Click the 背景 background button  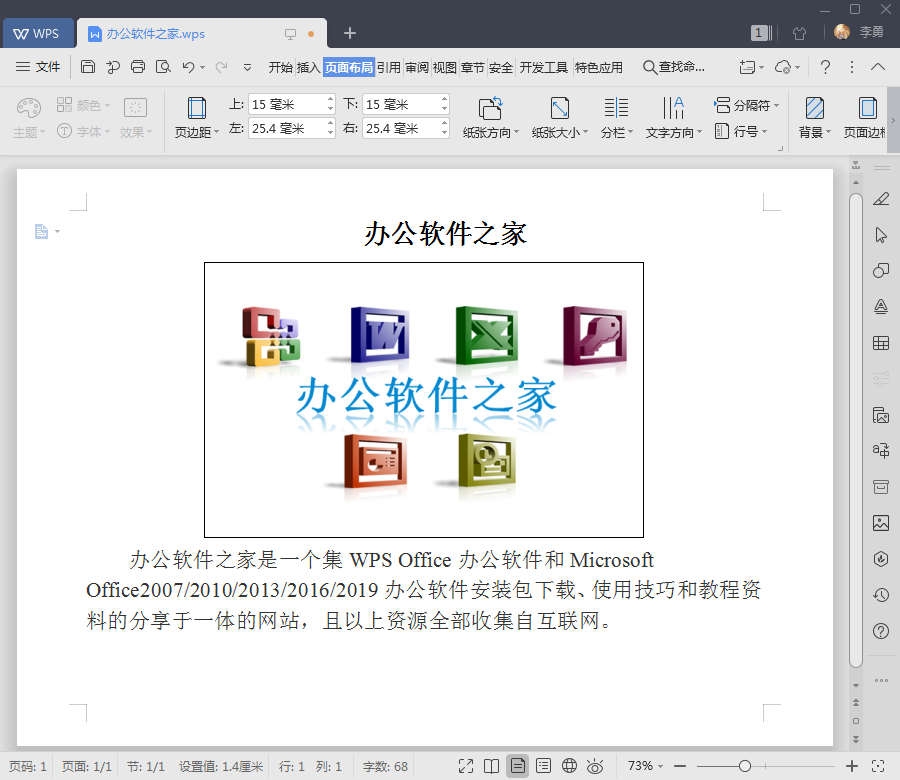(x=814, y=118)
